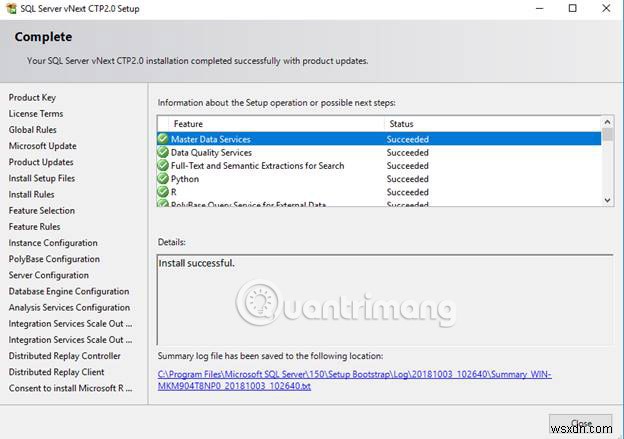Click Install Rules step in sidebar
The width and height of the screenshot is (624, 439).
(x=31, y=194)
